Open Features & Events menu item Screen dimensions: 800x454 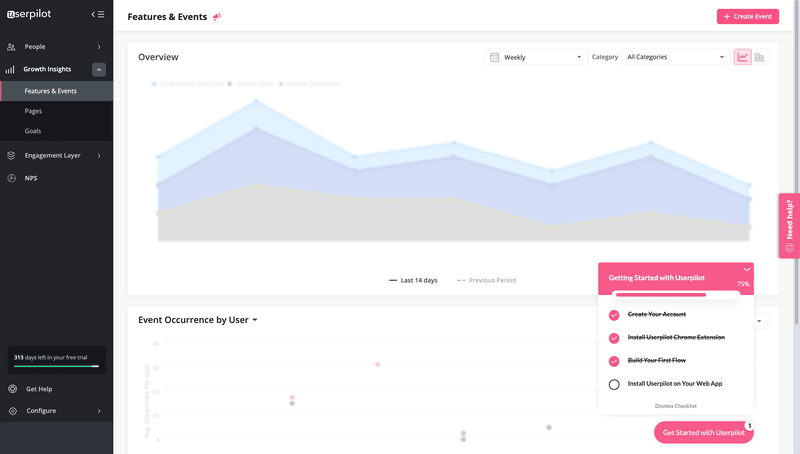pyautogui.click(x=57, y=91)
